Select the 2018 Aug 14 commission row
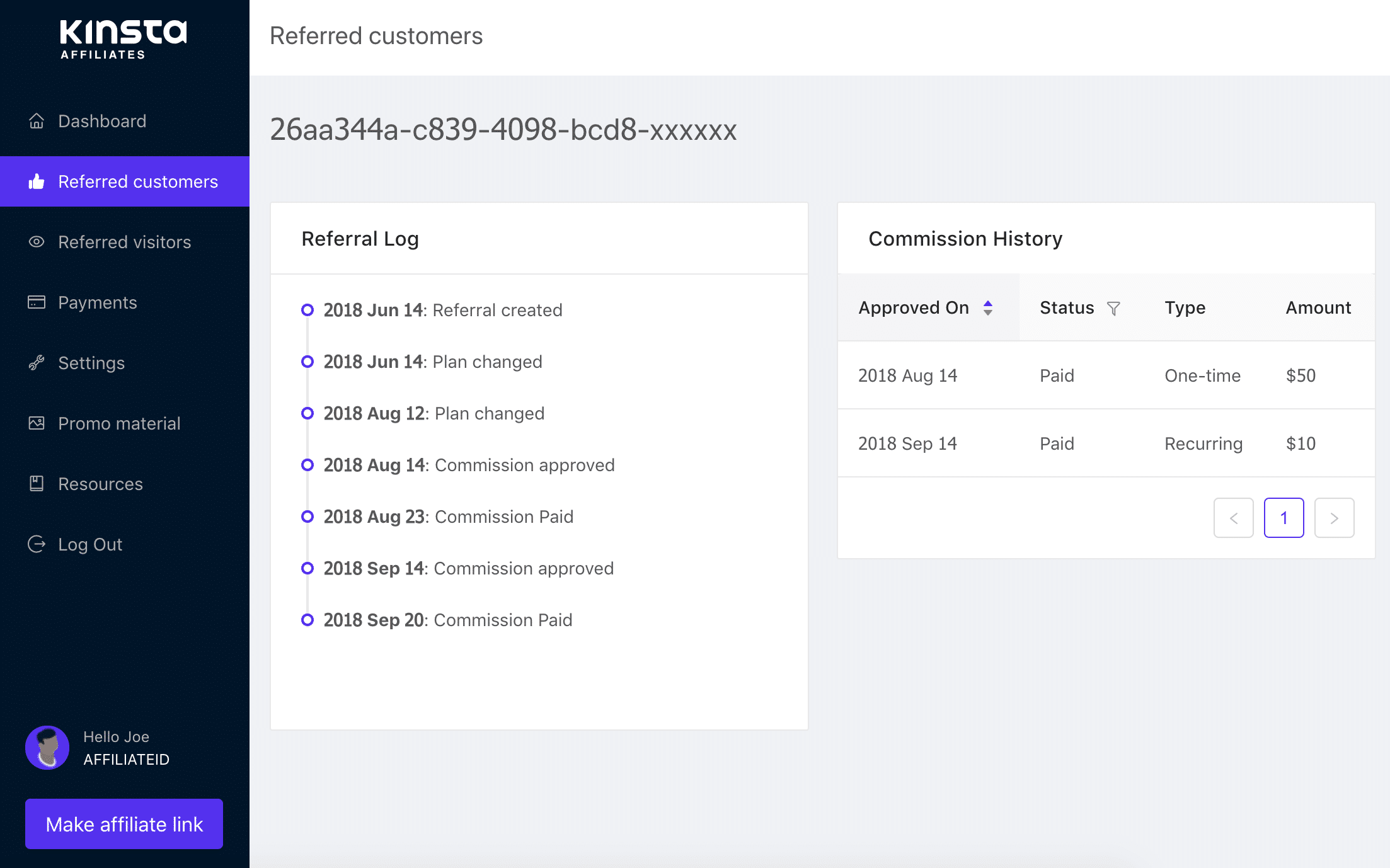Image resolution: width=1390 pixels, height=868 pixels. (x=1071, y=375)
